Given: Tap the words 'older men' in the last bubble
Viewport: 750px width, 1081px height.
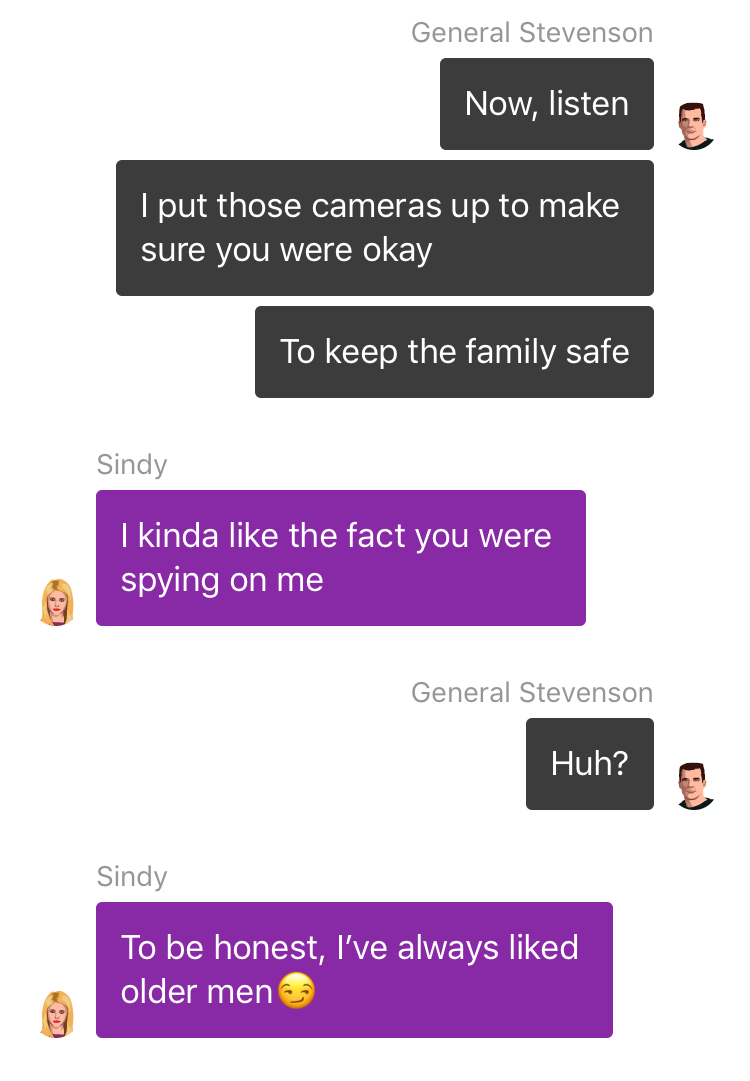Looking at the screenshot, I should [x=196, y=992].
